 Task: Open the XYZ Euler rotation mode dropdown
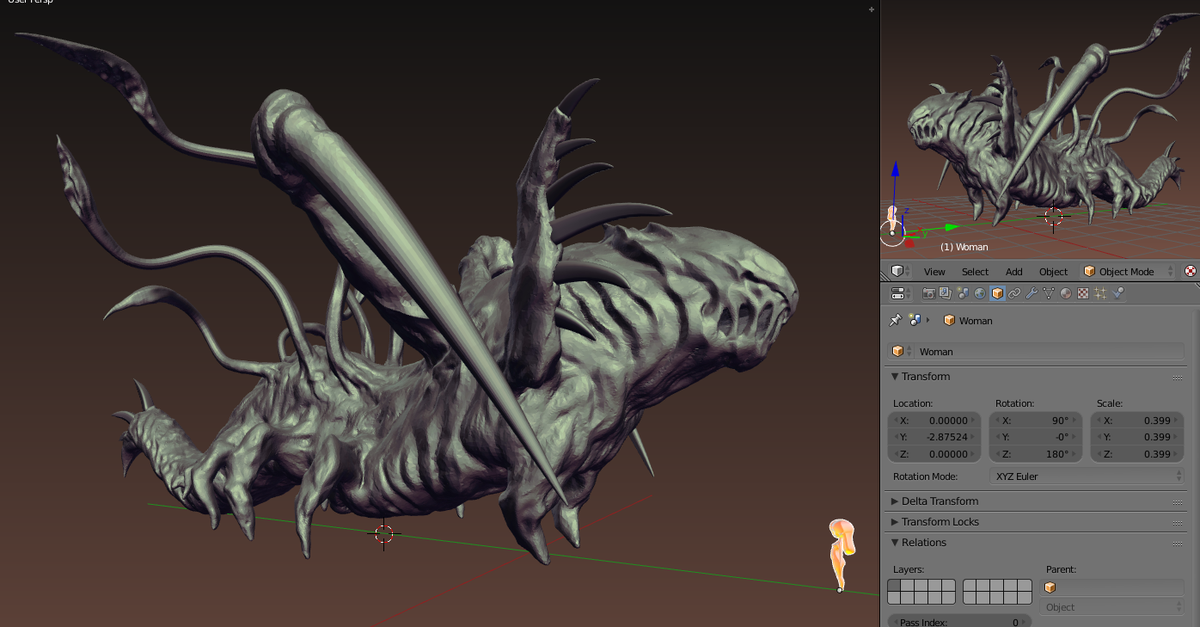point(1088,477)
